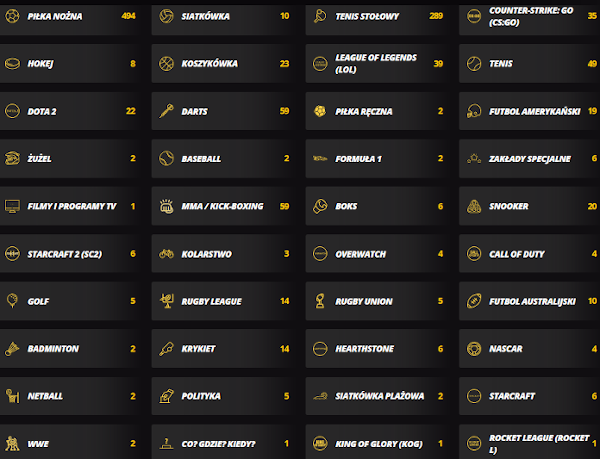This screenshot has height=459, width=600.
Task: Select the Hearthstone esports tile
Action: [378, 348]
